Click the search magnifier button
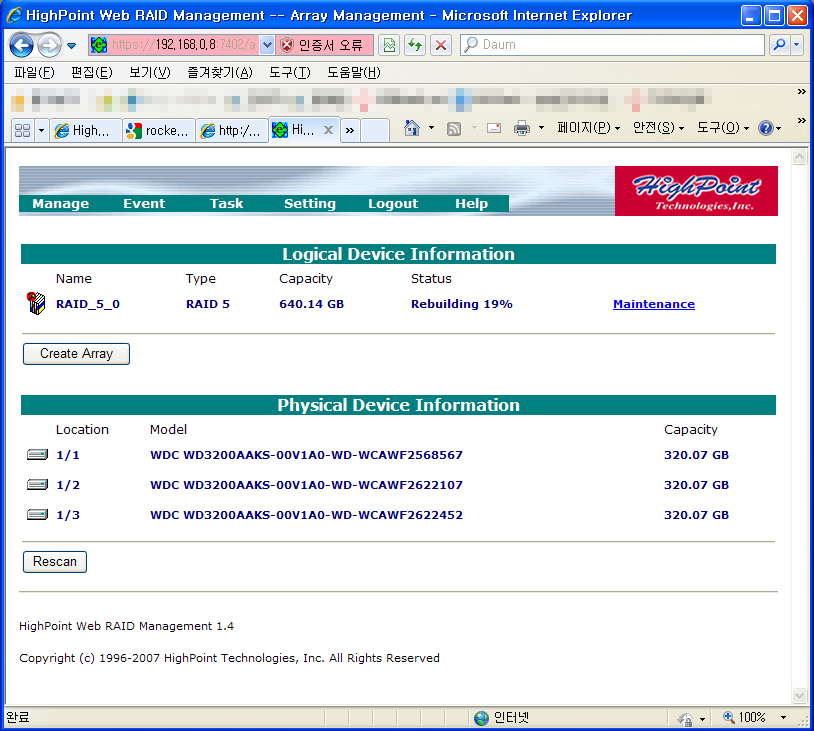The height and width of the screenshot is (731, 814). coord(779,45)
